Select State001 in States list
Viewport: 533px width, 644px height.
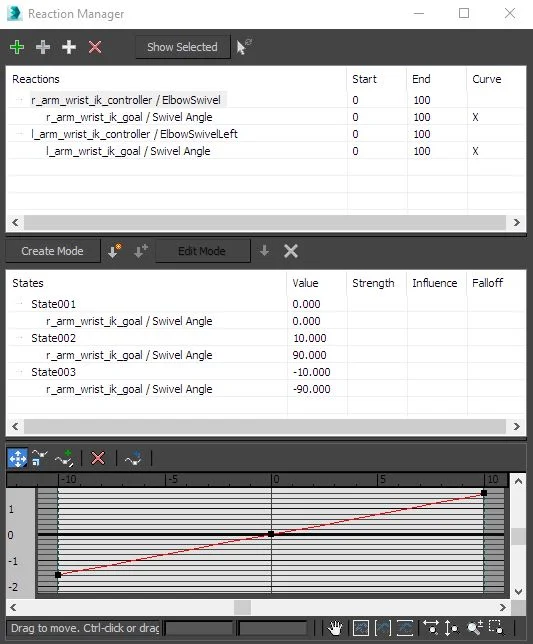(53, 304)
